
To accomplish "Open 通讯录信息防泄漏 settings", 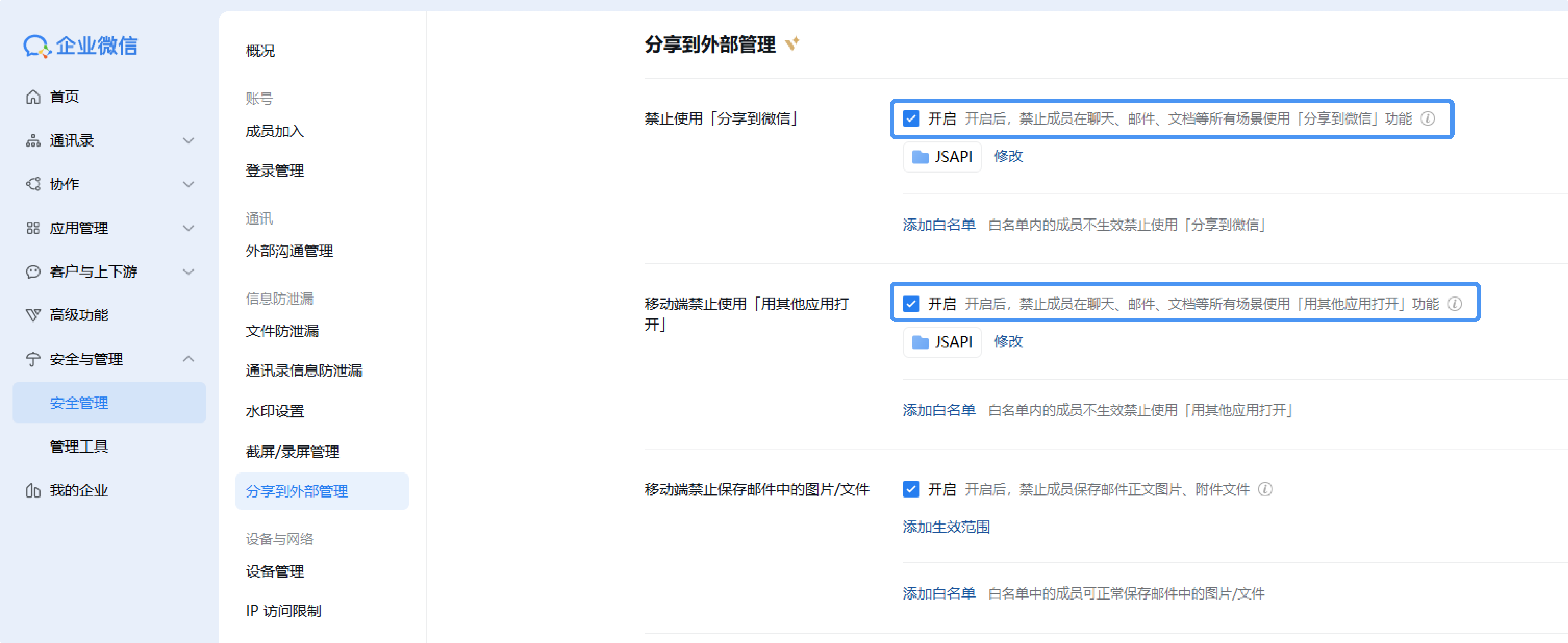I will click(304, 370).
